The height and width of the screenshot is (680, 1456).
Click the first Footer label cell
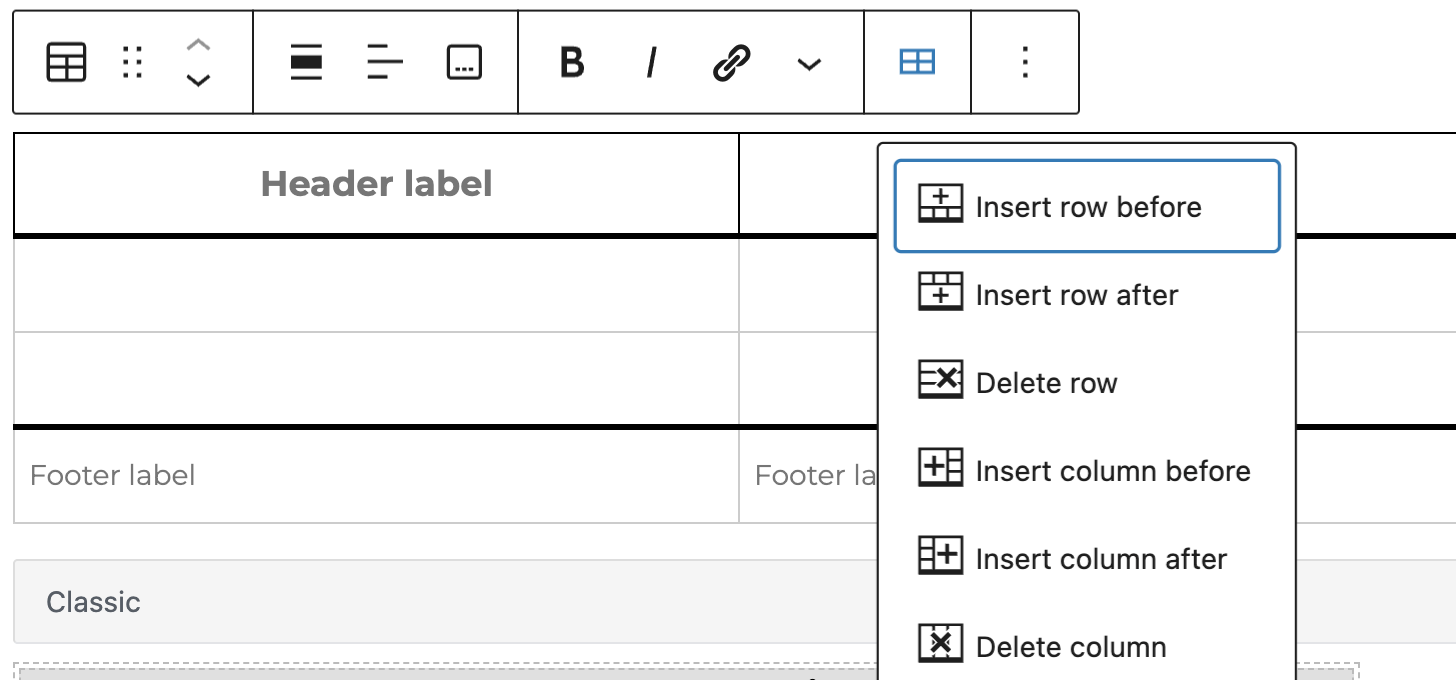pyautogui.click(x=376, y=475)
